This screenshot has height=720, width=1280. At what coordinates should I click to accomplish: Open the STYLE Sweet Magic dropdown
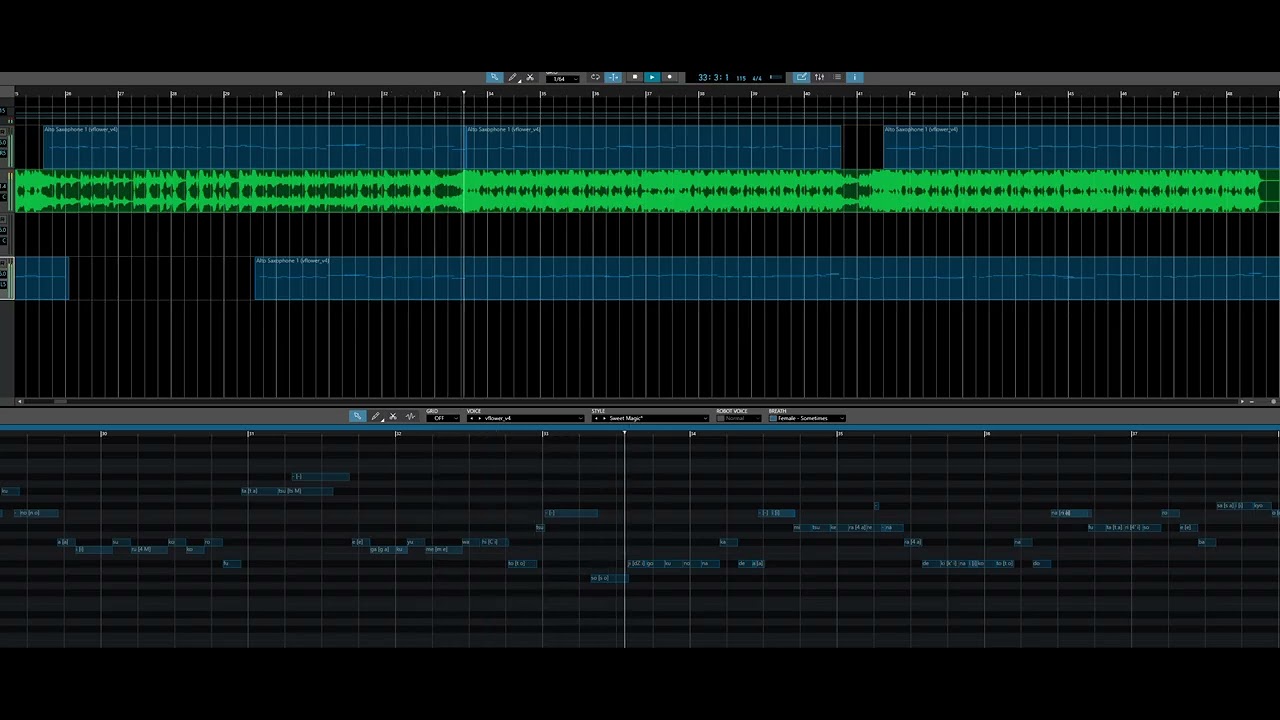[650, 418]
